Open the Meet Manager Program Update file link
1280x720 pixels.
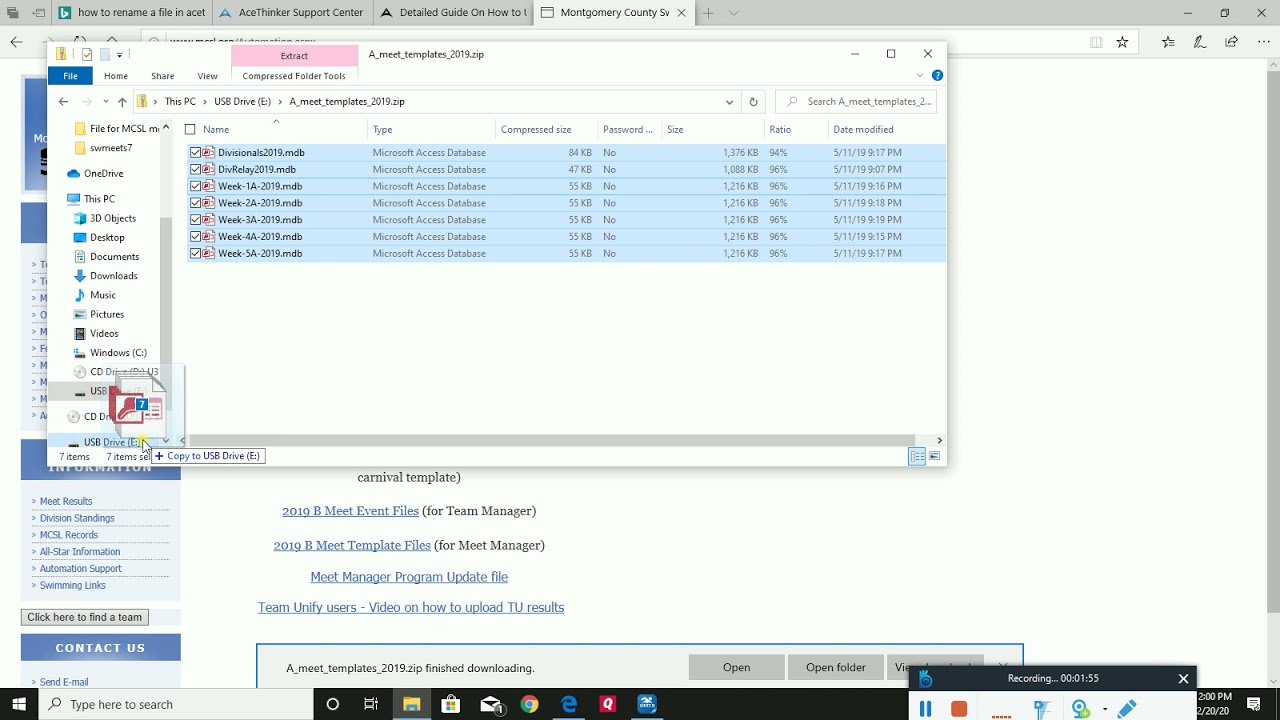pyautogui.click(x=409, y=577)
